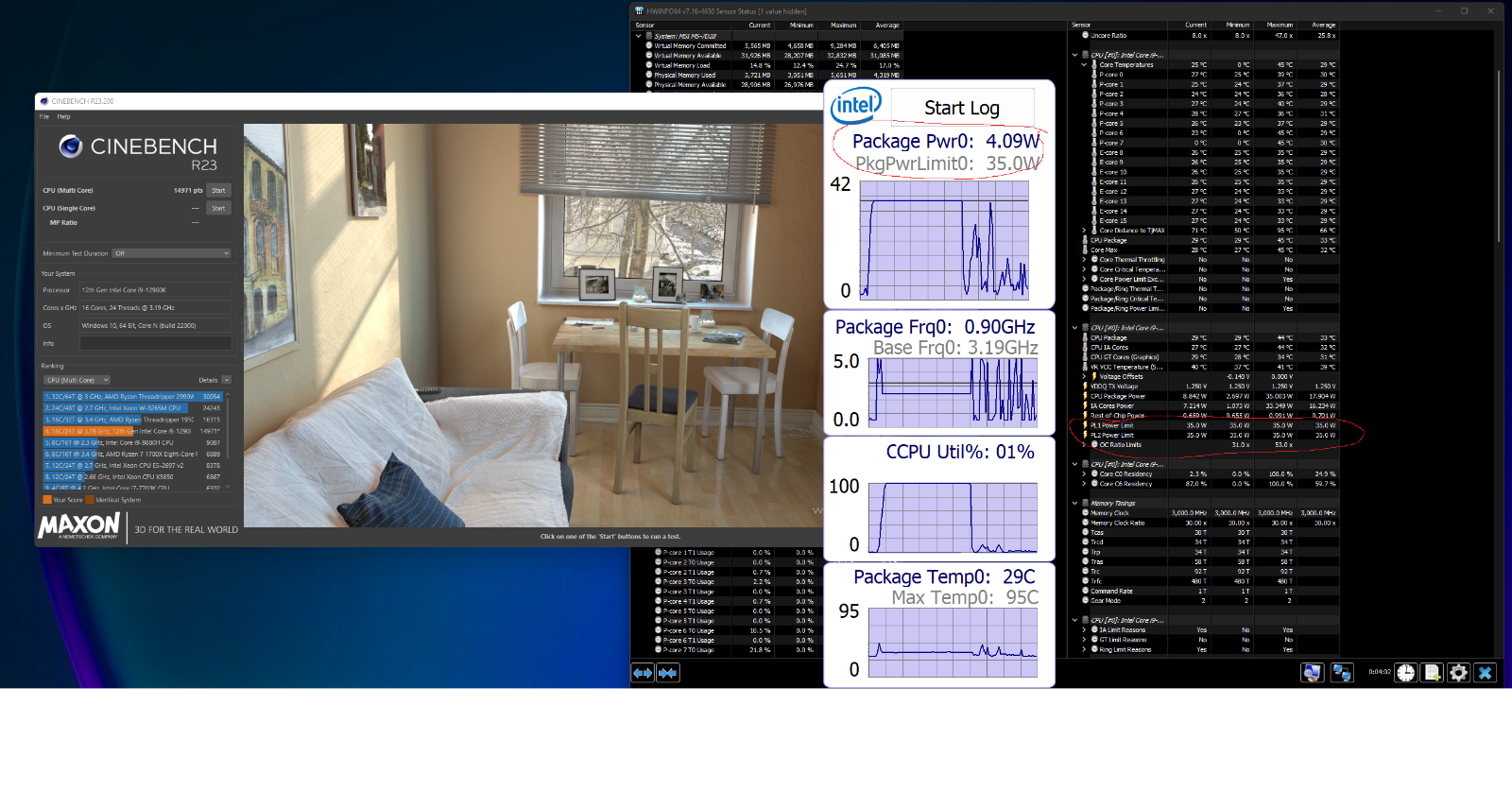The width and height of the screenshot is (1512, 791).
Task: Click HWiNFO log file icon
Action: point(1433,673)
